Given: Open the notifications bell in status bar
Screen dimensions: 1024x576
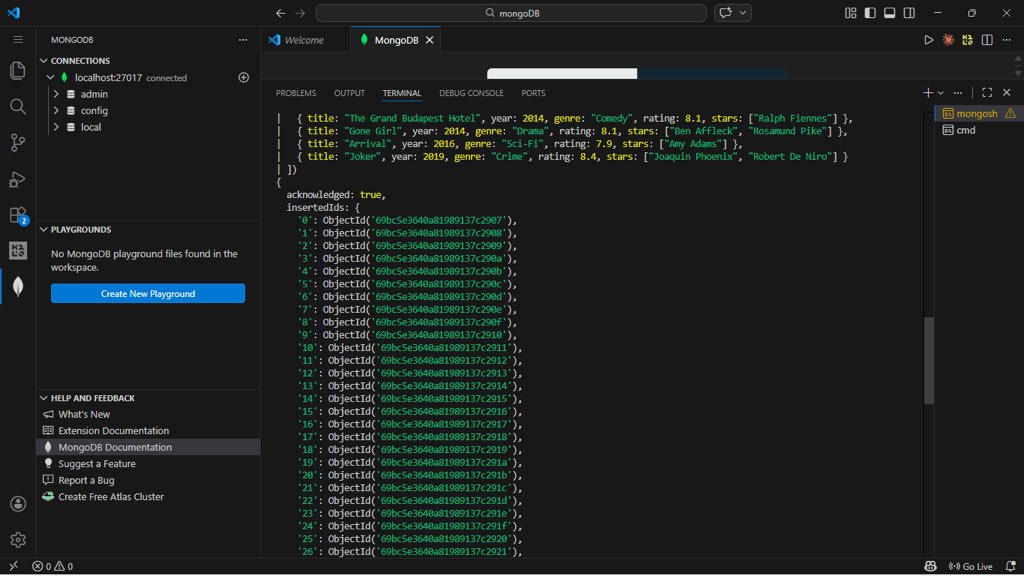Looking at the screenshot, I should (x=1010, y=566).
